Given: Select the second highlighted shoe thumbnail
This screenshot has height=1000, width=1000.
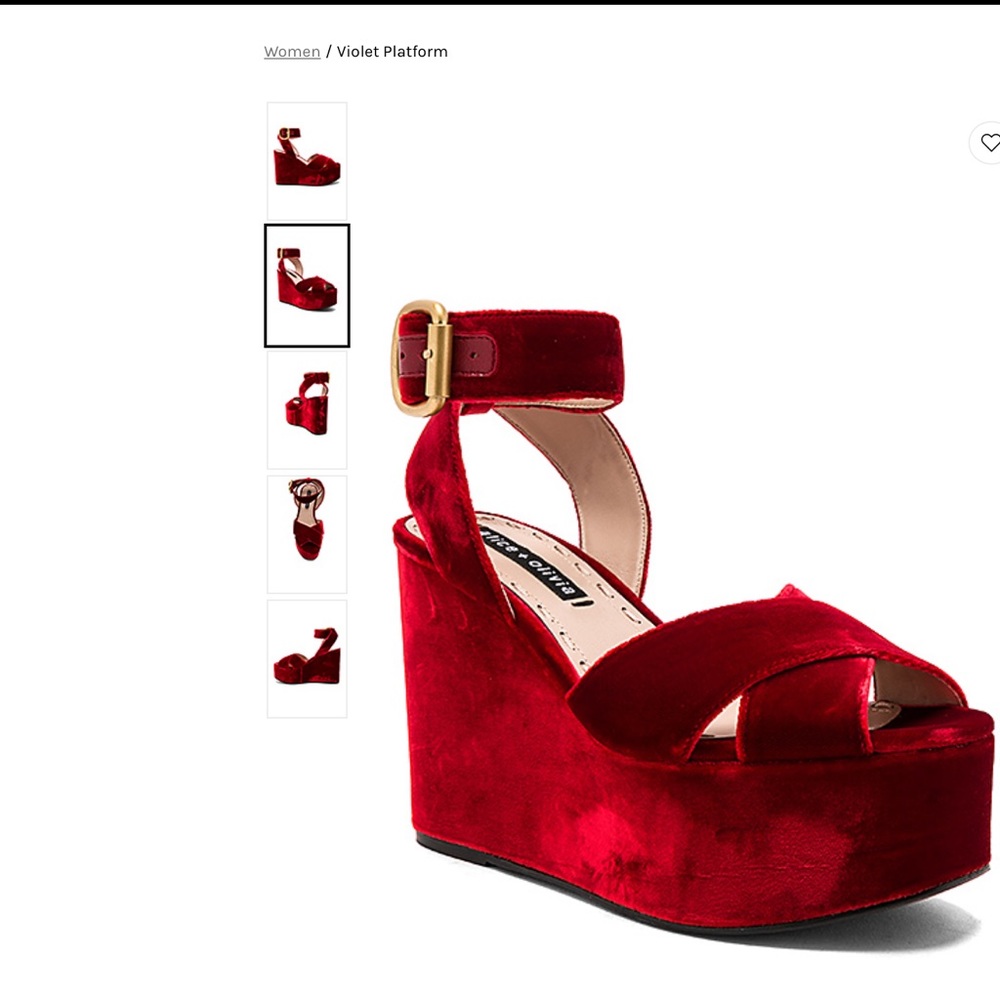Looking at the screenshot, I should [307, 286].
